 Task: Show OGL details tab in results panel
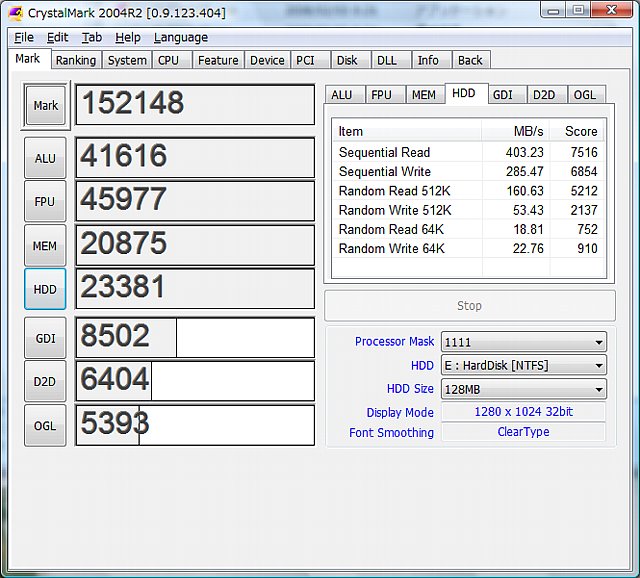coord(585,95)
